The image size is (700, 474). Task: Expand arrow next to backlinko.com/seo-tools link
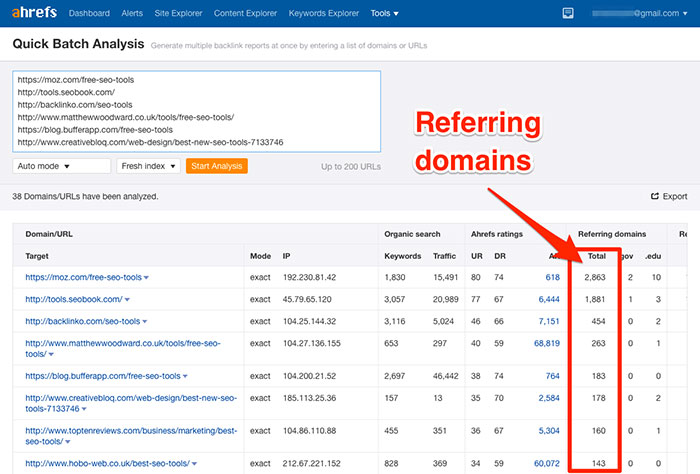click(145, 321)
